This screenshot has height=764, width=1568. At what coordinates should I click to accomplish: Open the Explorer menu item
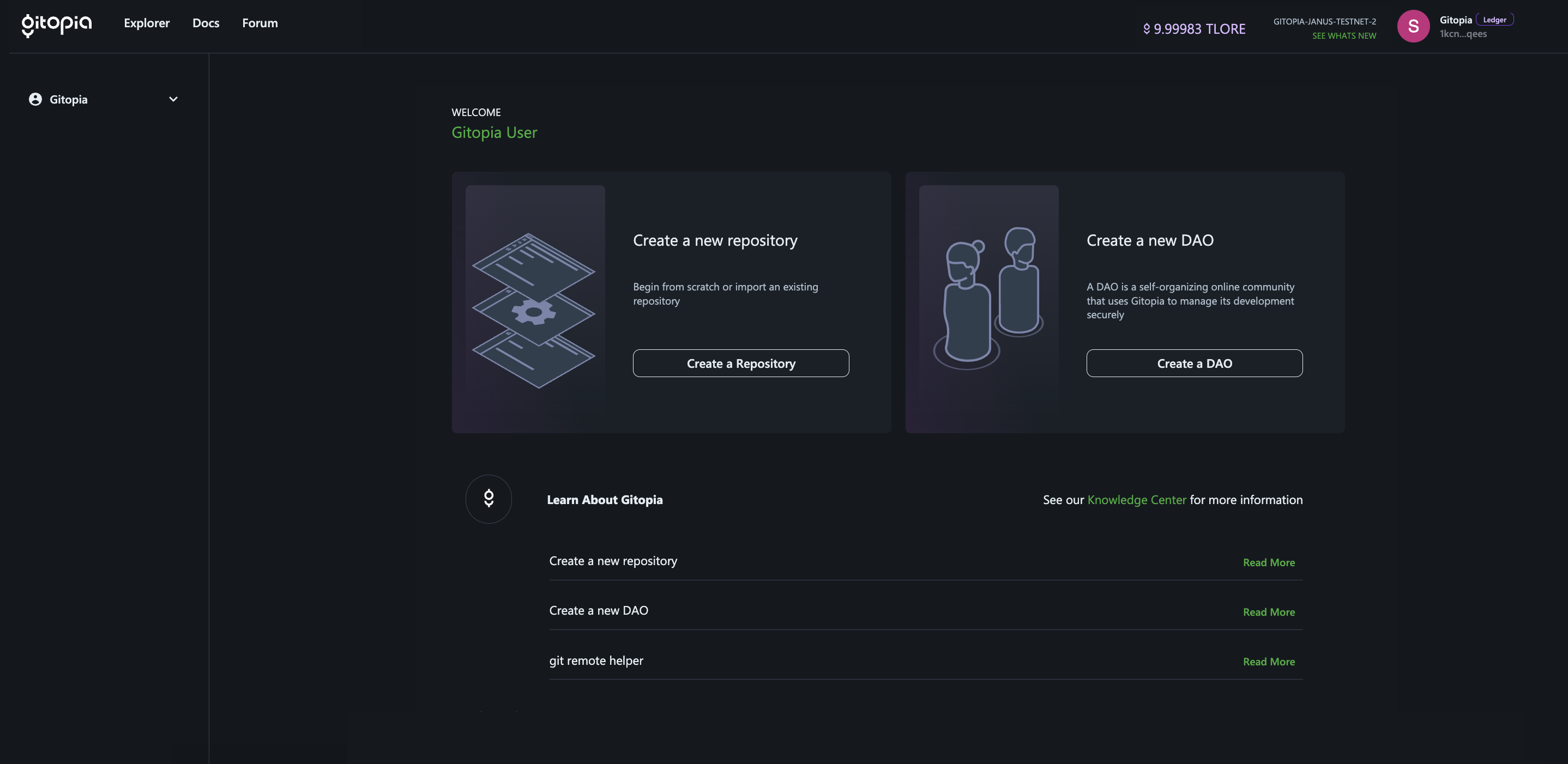coord(147,23)
